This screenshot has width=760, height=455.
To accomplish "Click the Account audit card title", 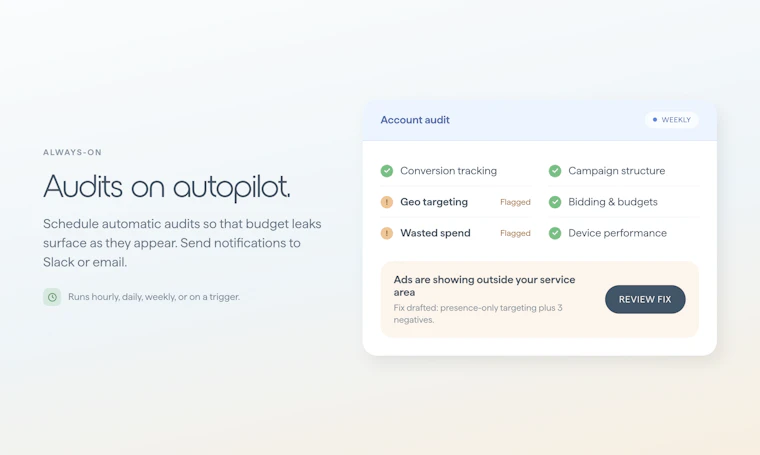I will point(415,120).
